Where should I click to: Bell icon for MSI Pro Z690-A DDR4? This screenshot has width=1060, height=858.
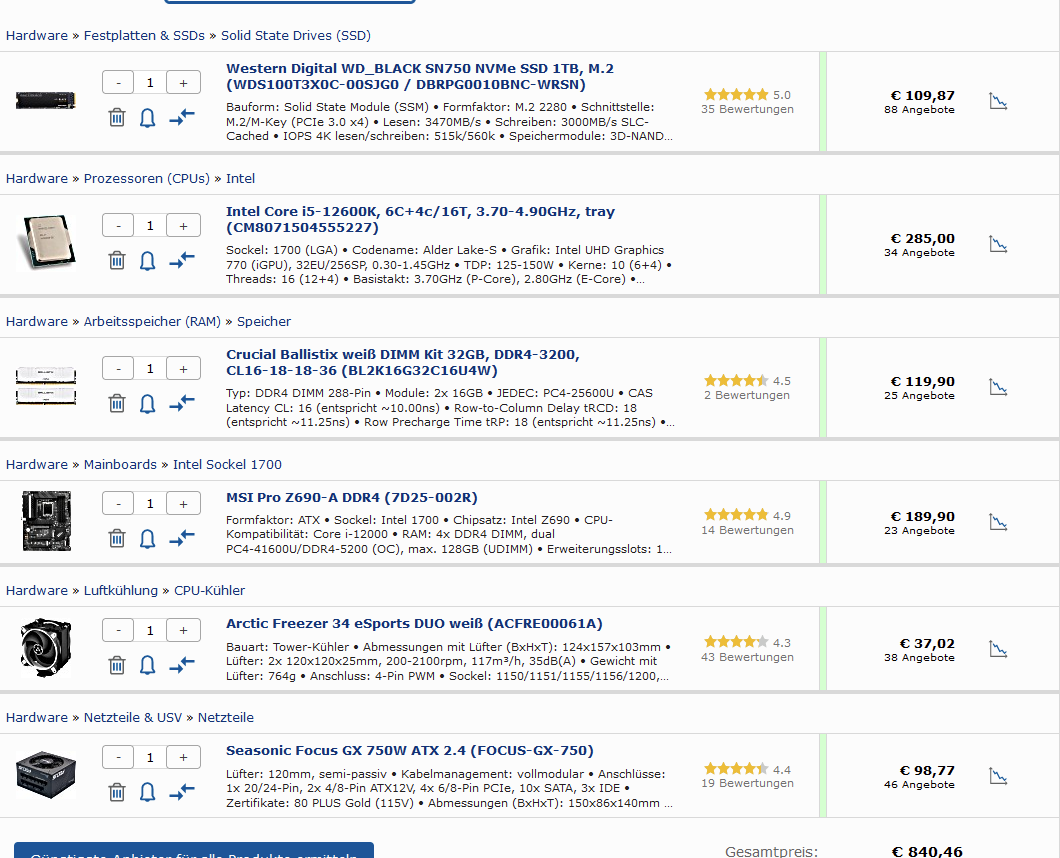(147, 538)
